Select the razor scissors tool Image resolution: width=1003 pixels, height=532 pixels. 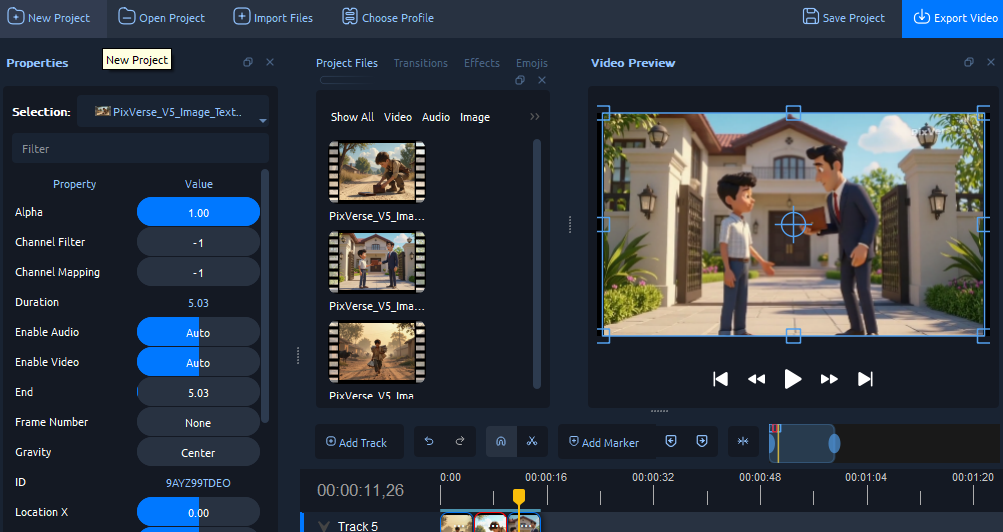(532, 441)
